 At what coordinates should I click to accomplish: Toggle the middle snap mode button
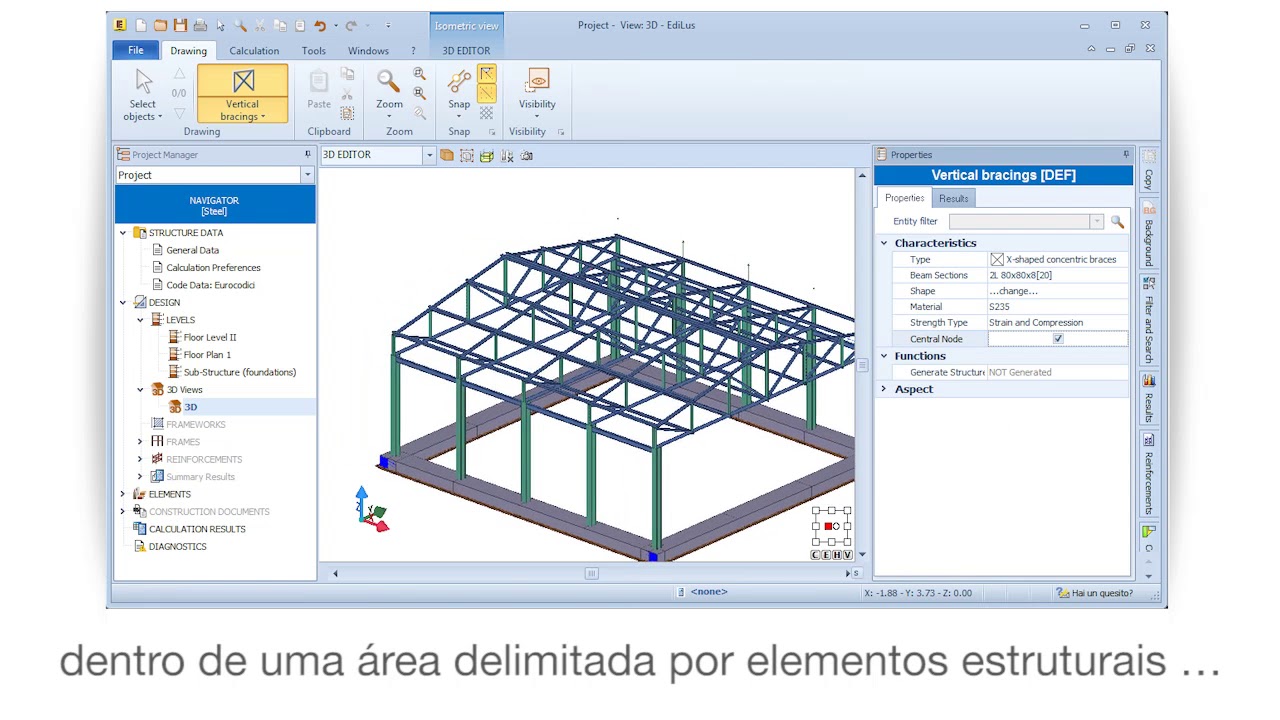pos(486,93)
